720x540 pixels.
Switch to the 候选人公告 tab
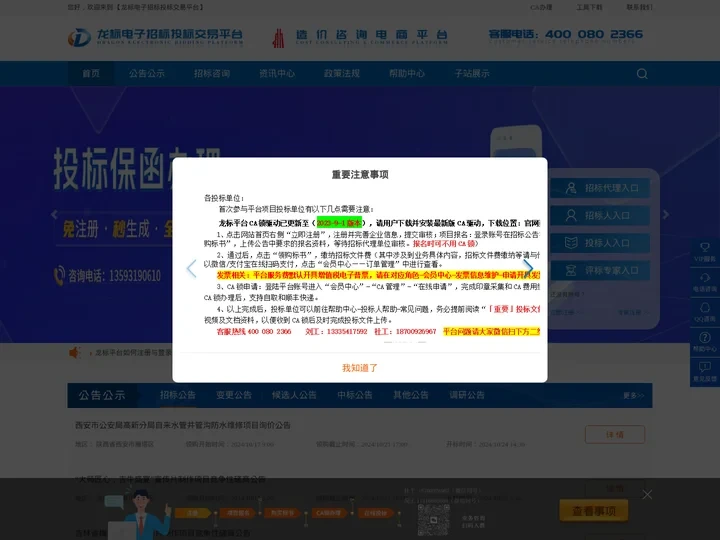[x=294, y=395]
